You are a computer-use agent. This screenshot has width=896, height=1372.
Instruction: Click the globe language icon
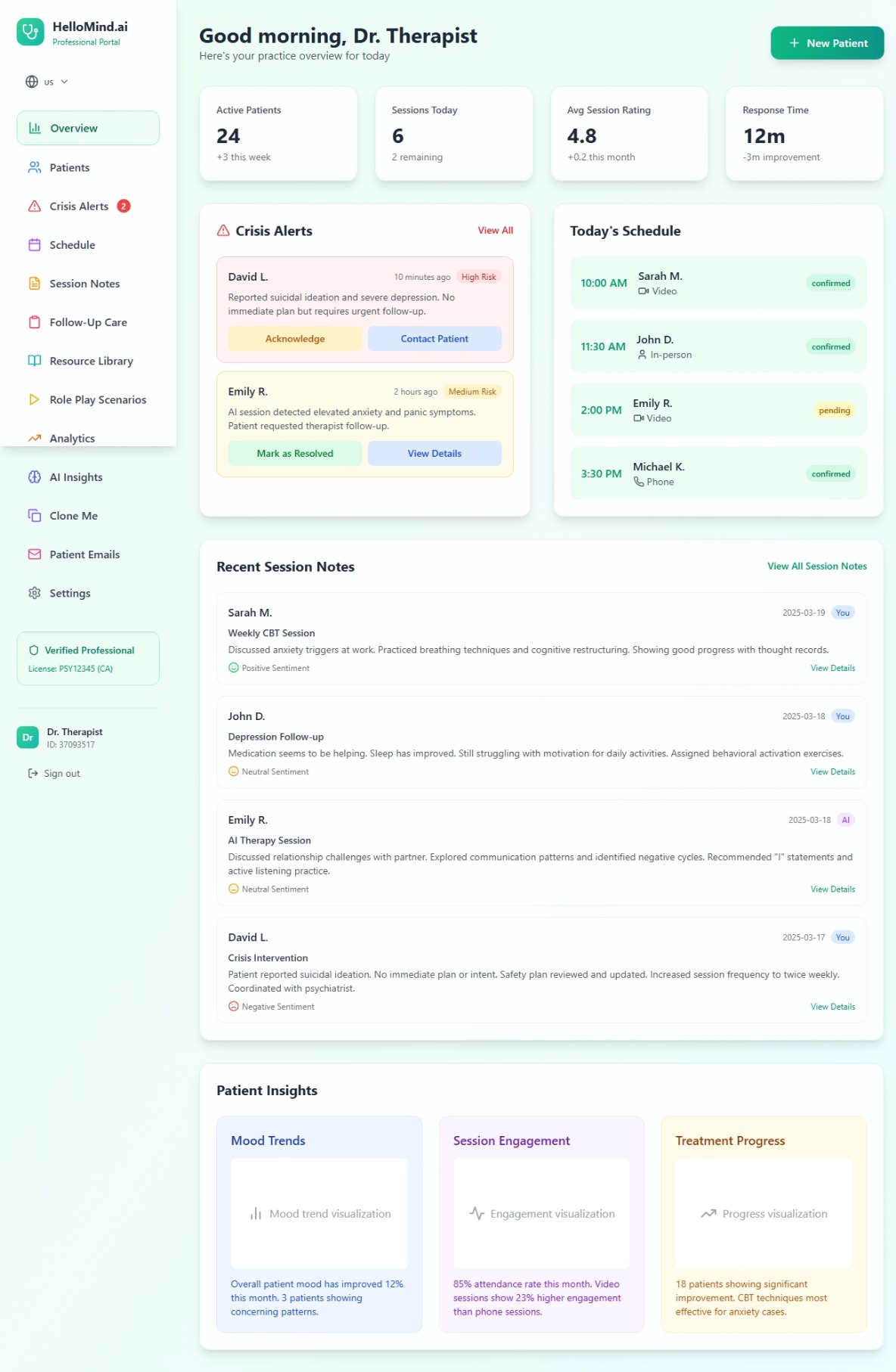click(x=32, y=82)
